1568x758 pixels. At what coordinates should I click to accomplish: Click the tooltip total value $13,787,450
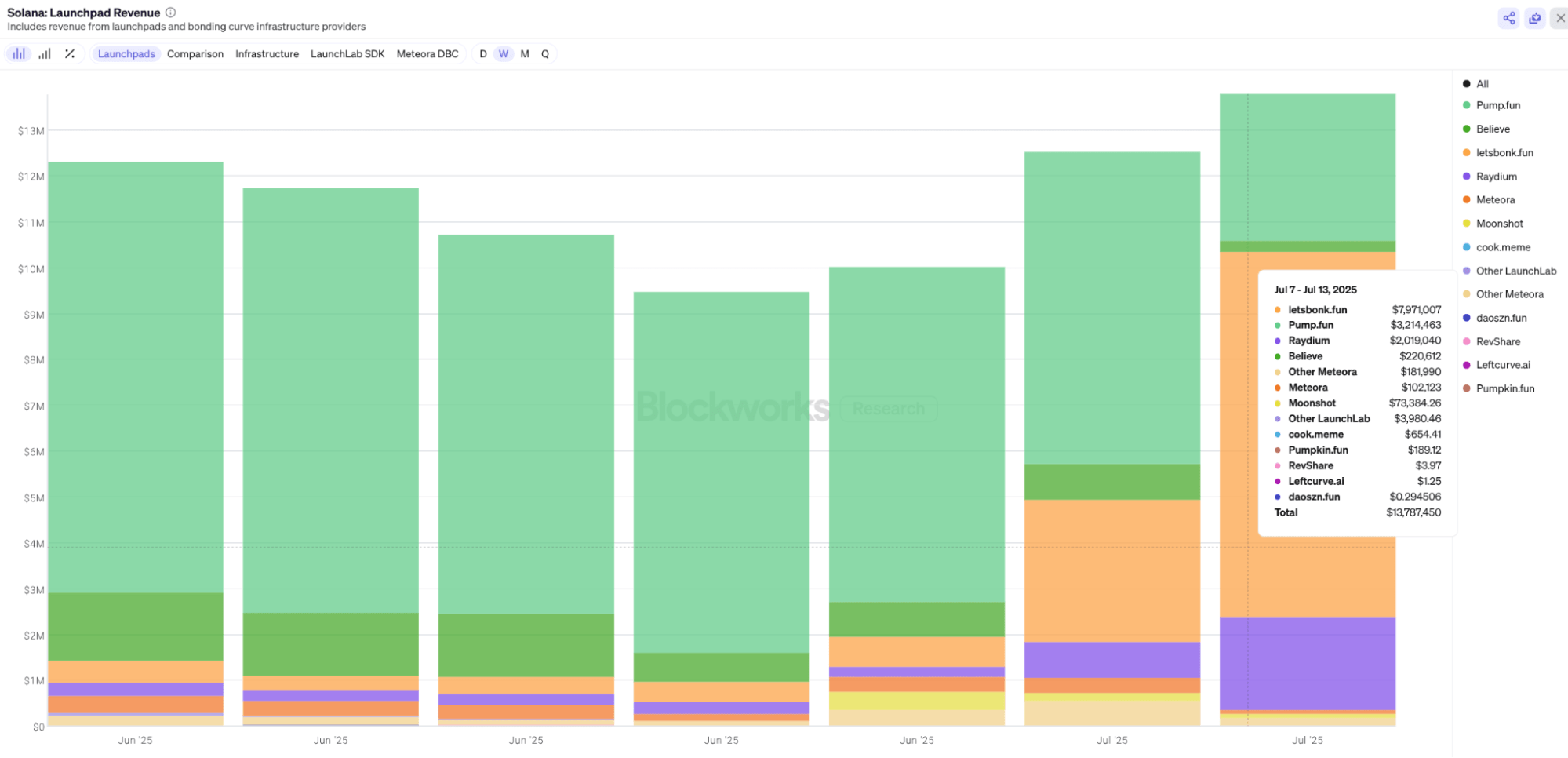tap(1413, 512)
